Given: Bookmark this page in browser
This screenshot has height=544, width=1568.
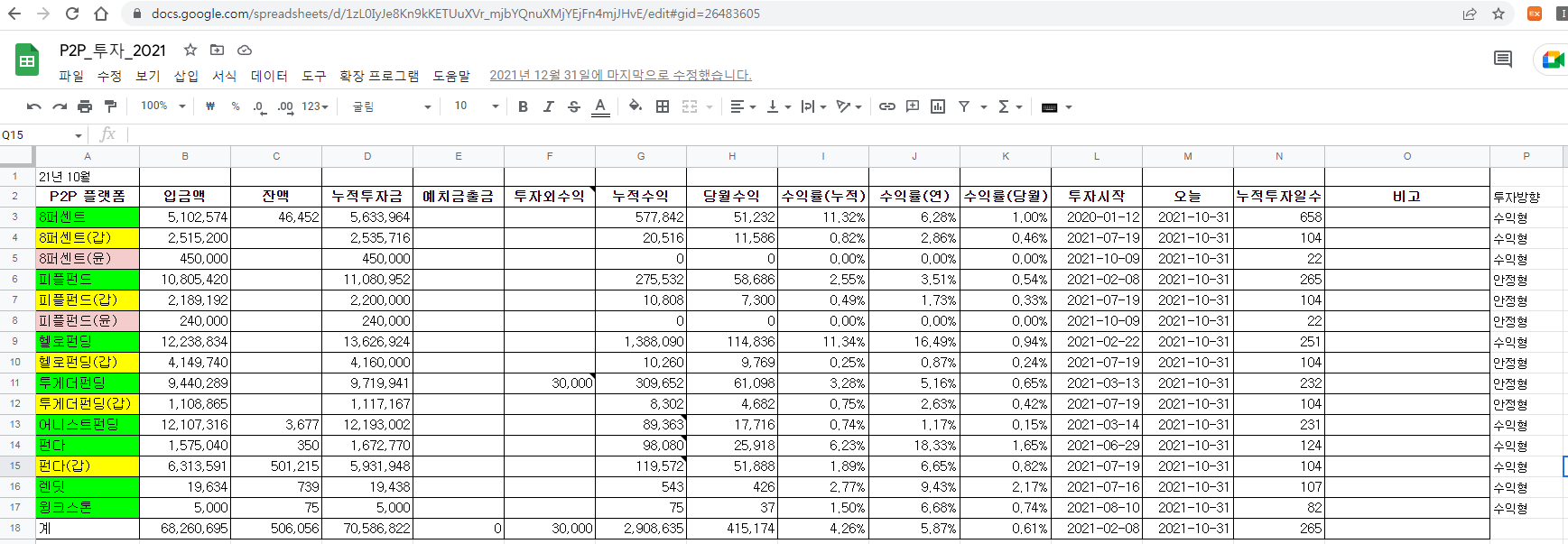Looking at the screenshot, I should click(1498, 14).
